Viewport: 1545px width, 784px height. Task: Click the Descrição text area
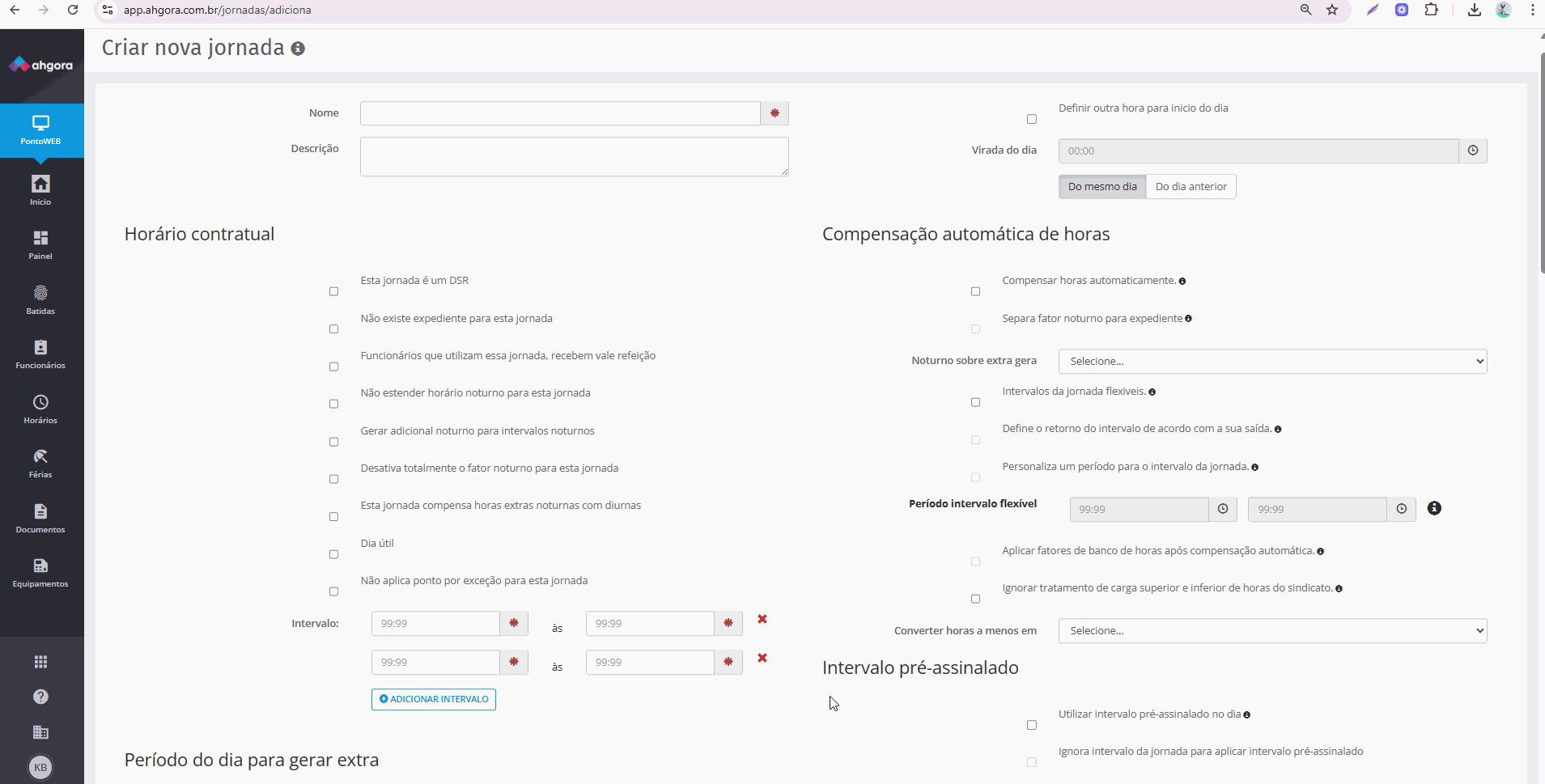pos(574,156)
